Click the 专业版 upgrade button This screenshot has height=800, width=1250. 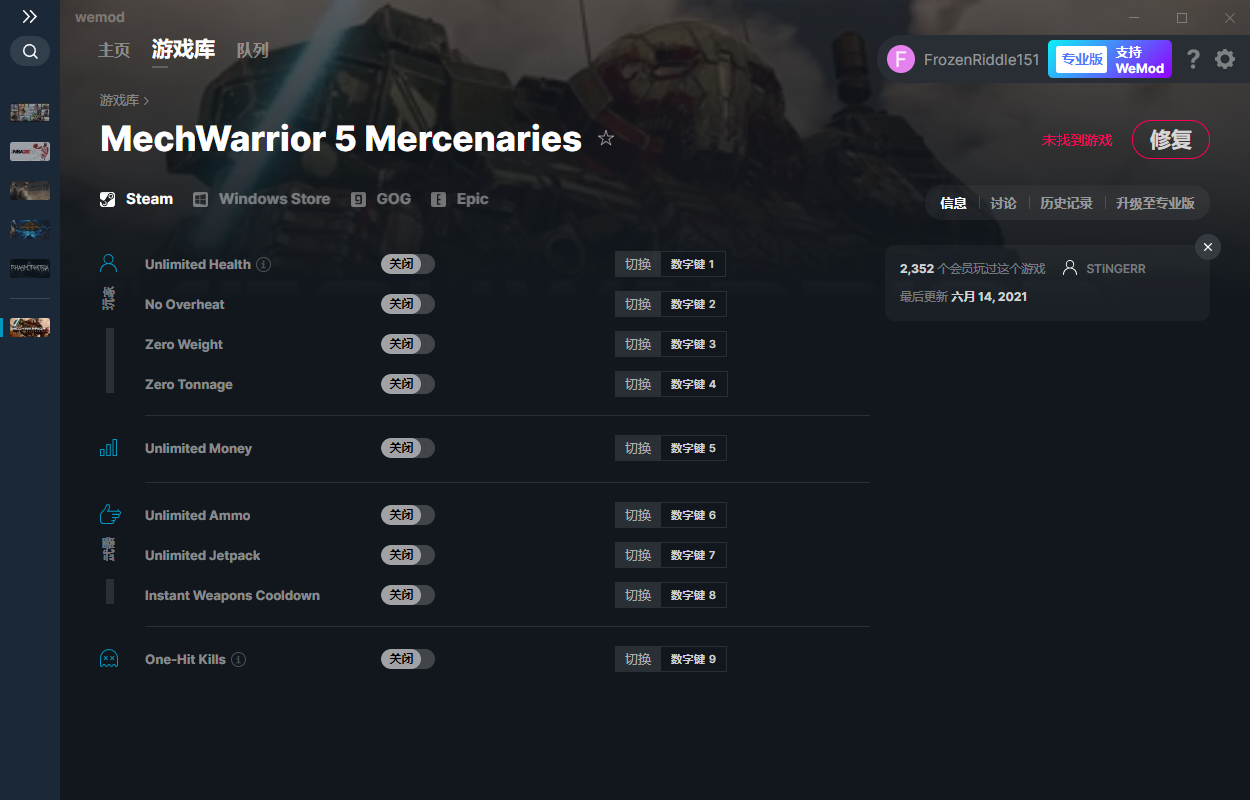click(1082, 59)
